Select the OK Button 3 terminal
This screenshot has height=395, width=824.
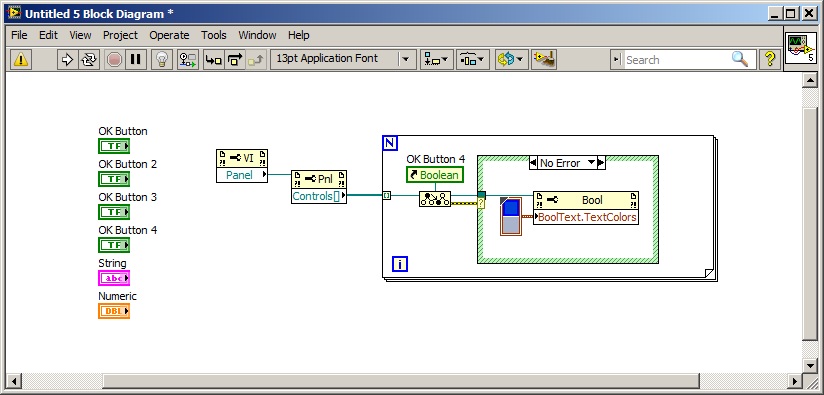[114, 212]
